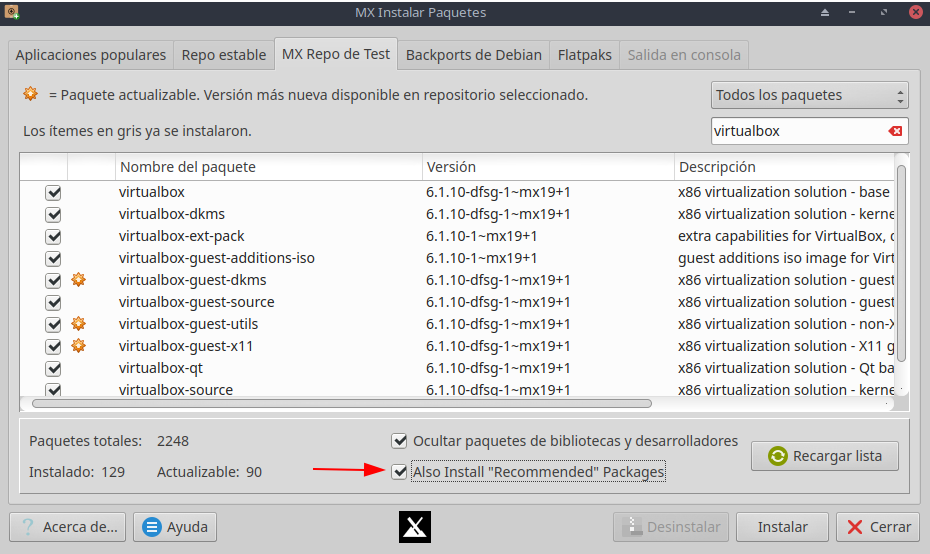Uncheck the virtualbox-qt checkbox
Viewport: 930px width, 554px height.
pos(53,368)
